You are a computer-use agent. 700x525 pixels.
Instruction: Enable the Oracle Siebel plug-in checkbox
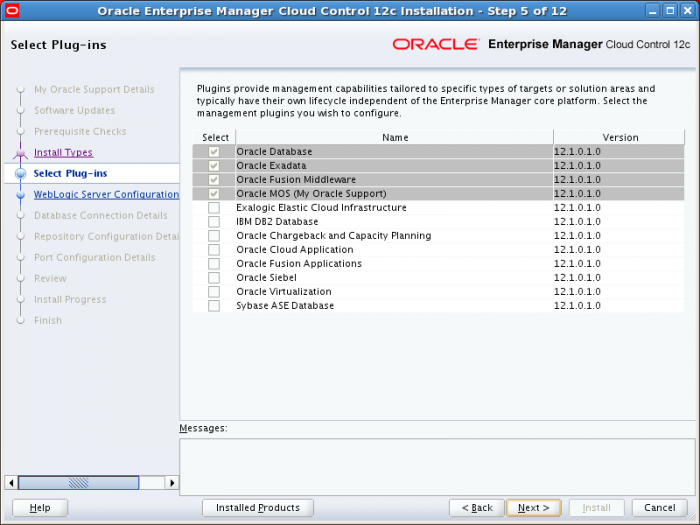[x=214, y=278]
